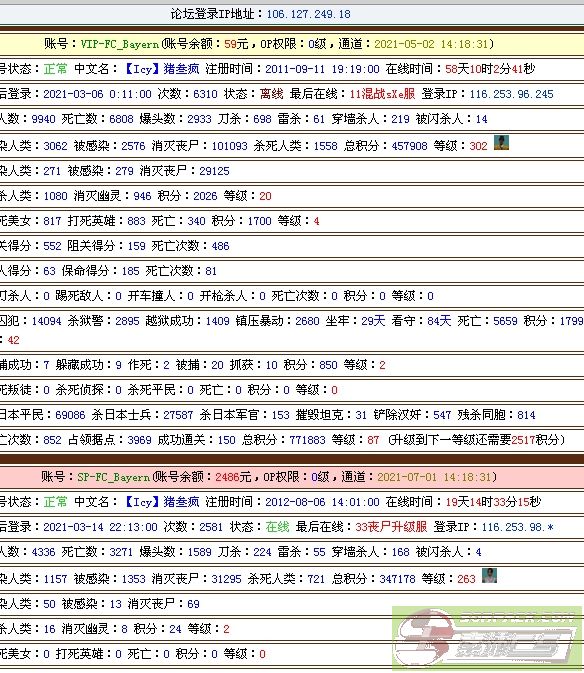The width and height of the screenshot is (584, 673).
Task: Click forum login IP 106.127.249.18
Action: tap(309, 14)
